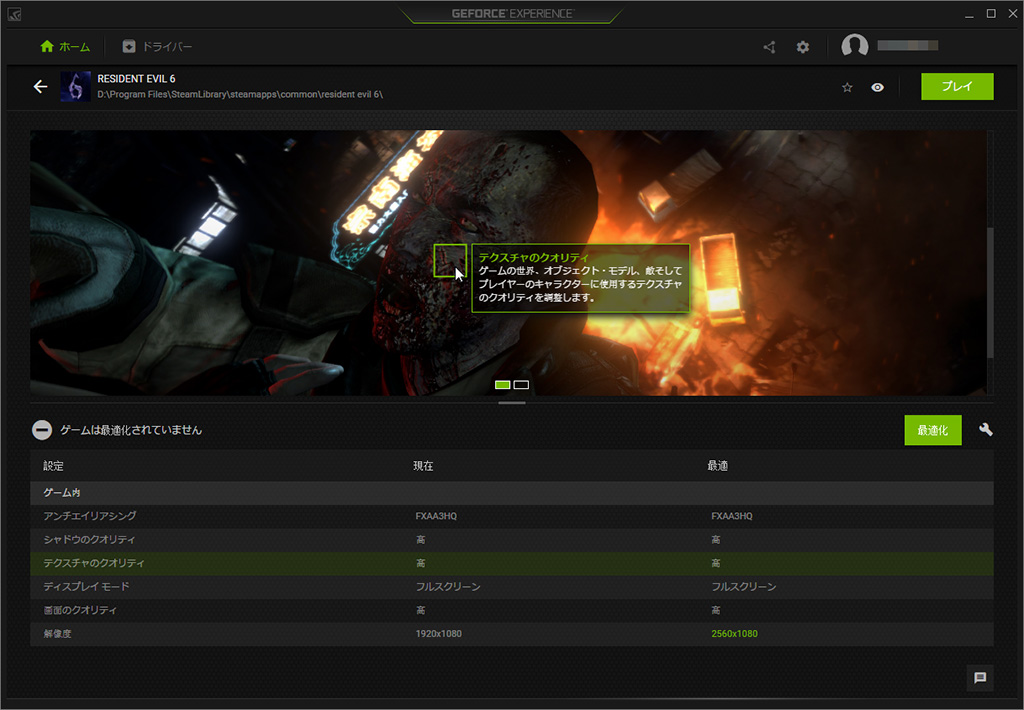The image size is (1024, 710).
Task: Click the not-optimized status minus icon
Action: click(x=42, y=430)
